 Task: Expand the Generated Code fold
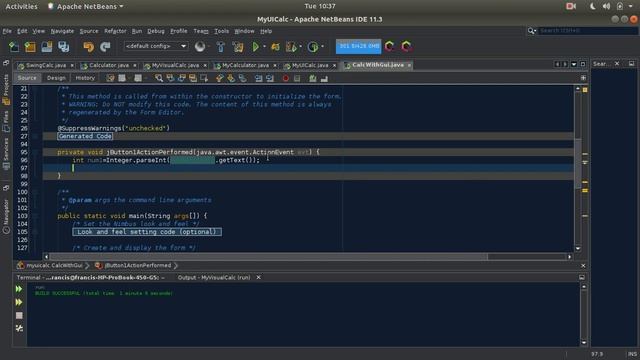85,136
